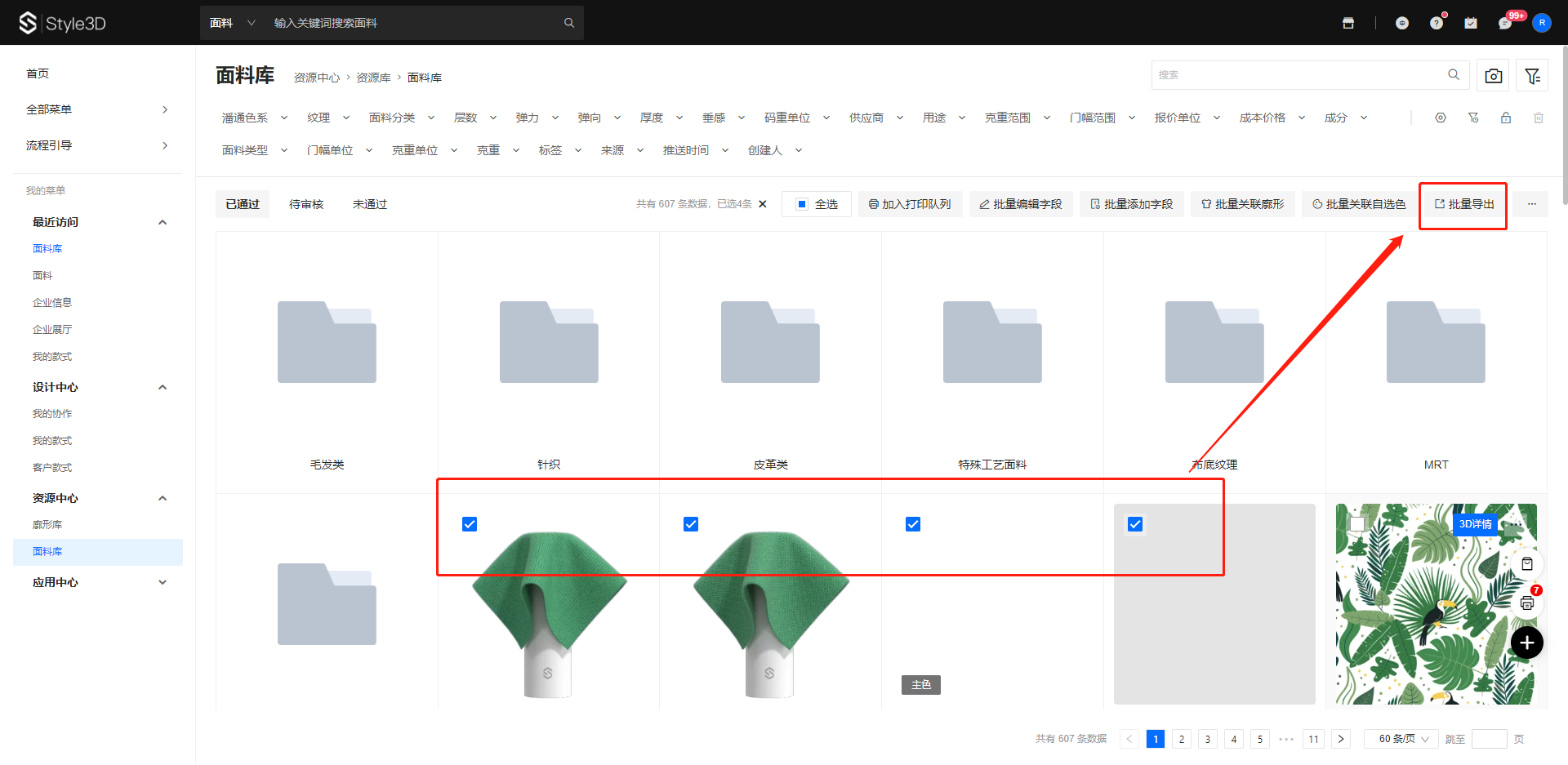Click the camera image search icon
Screen dimensions: 1568x765
[x=1493, y=76]
